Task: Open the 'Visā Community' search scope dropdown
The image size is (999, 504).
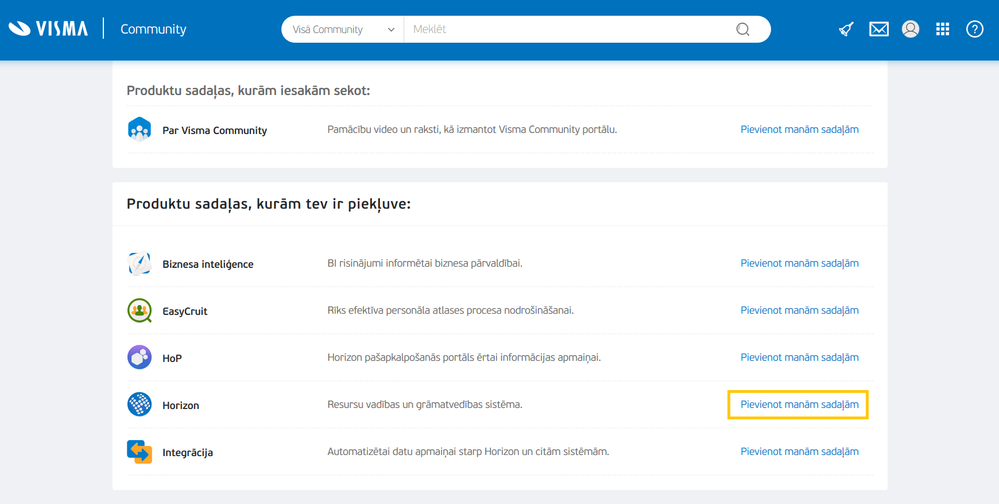Action: 343,29
